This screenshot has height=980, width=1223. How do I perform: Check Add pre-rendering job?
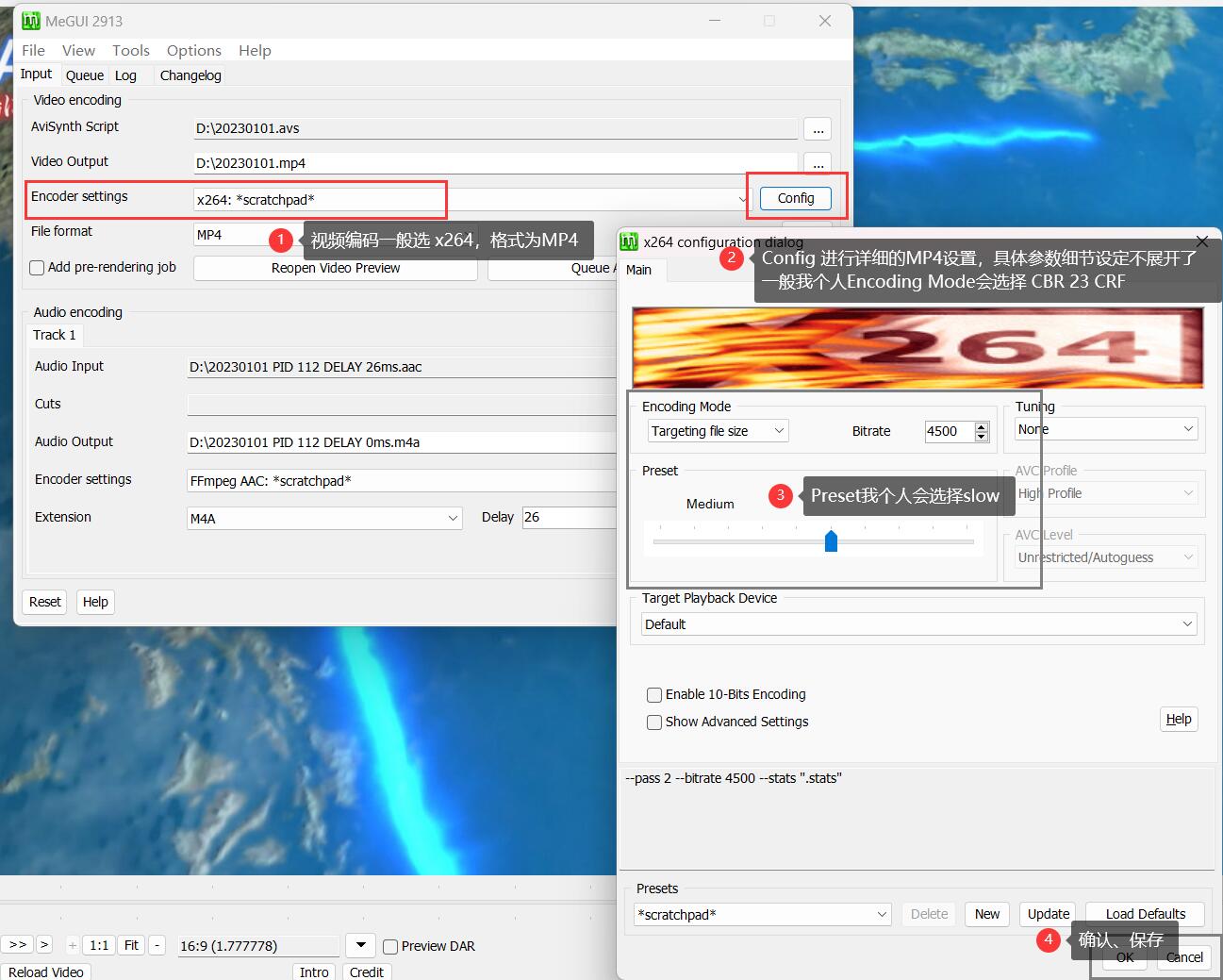click(38, 268)
